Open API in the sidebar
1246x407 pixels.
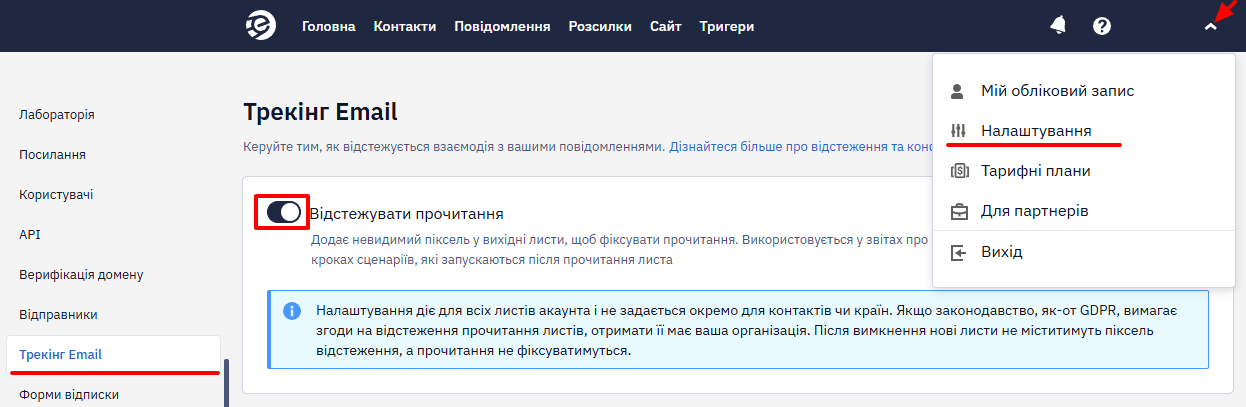pyautogui.click(x=30, y=234)
